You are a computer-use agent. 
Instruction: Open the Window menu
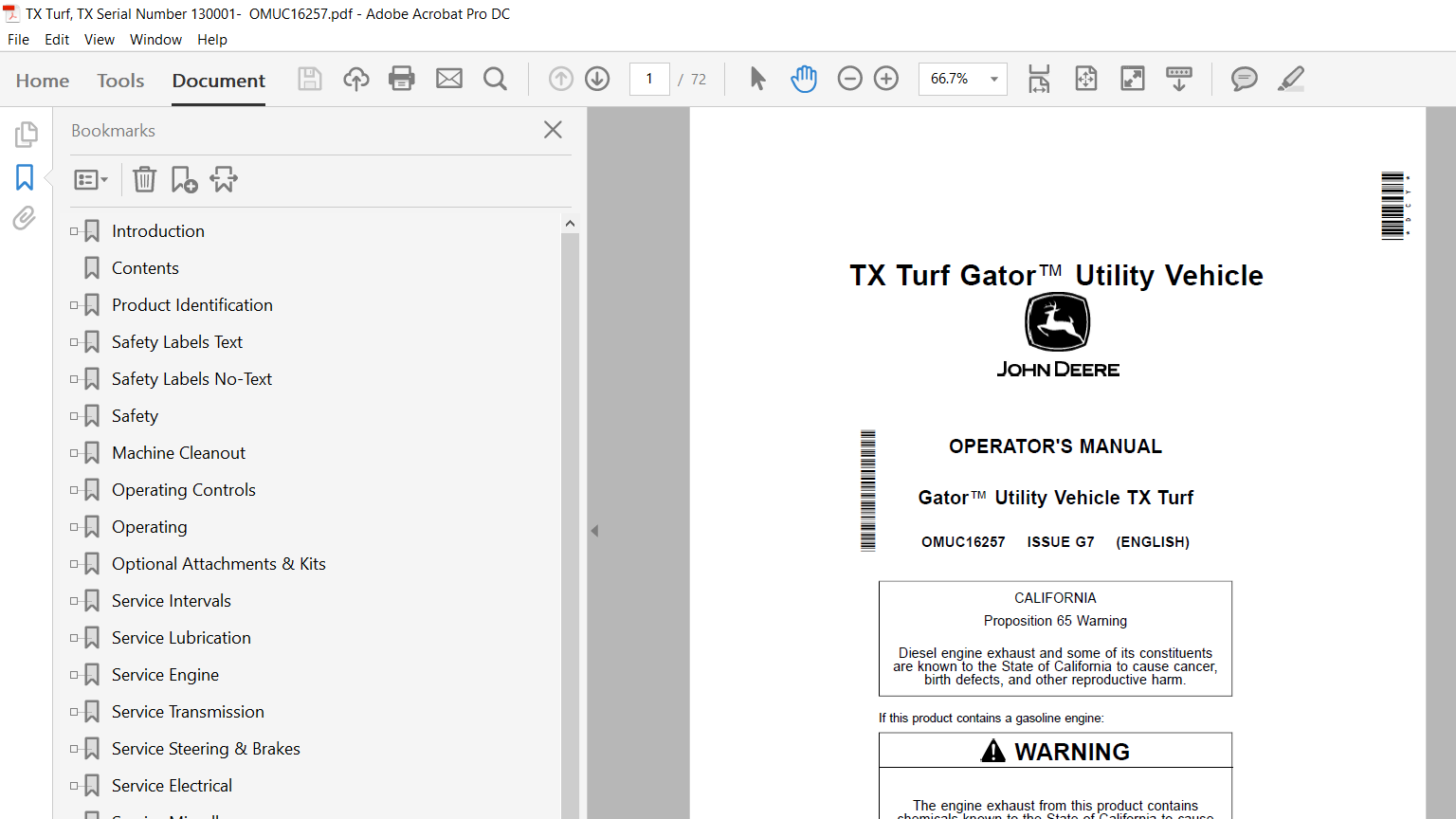(x=155, y=40)
